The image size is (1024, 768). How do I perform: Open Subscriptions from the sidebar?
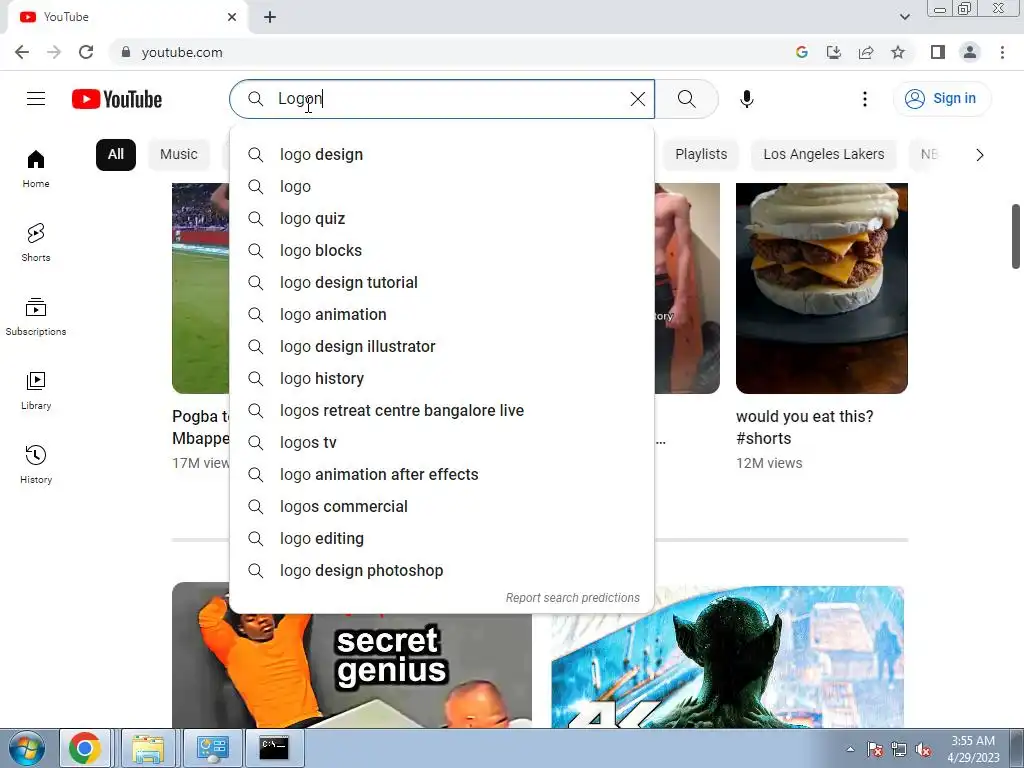[x=36, y=317]
